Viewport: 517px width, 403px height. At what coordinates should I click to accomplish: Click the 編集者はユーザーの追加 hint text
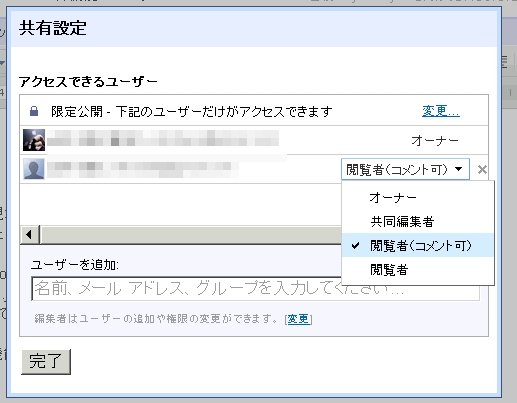click(156, 319)
